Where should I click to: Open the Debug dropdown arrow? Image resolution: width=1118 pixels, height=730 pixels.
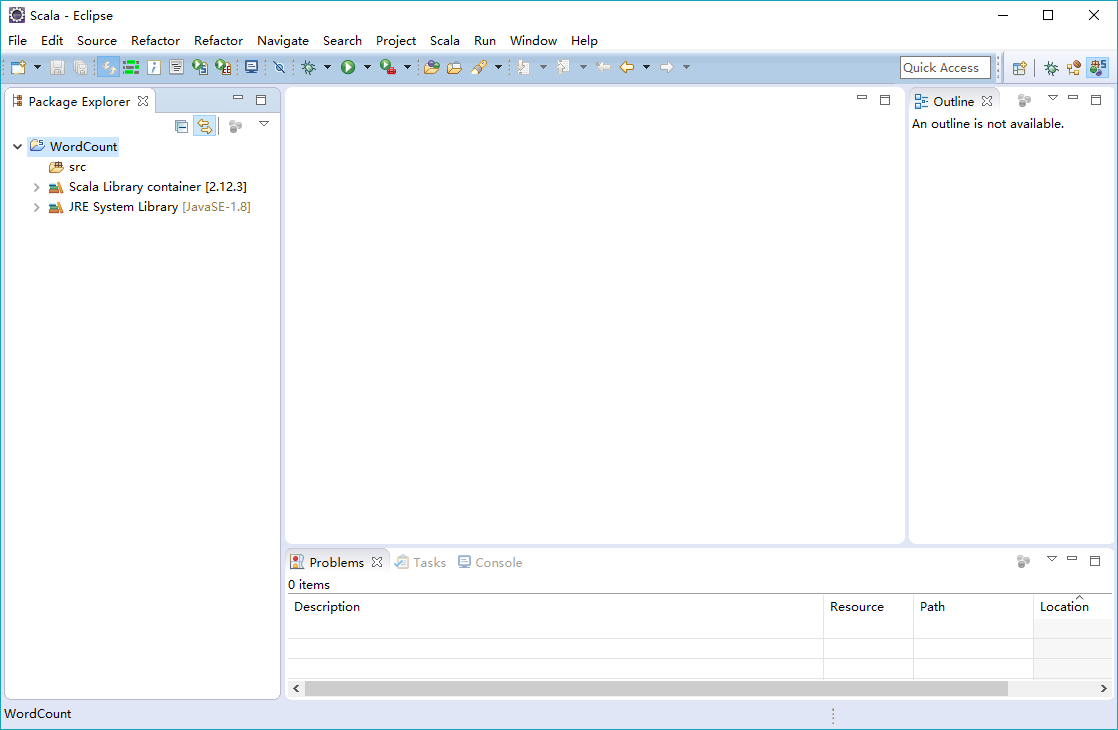click(327, 67)
